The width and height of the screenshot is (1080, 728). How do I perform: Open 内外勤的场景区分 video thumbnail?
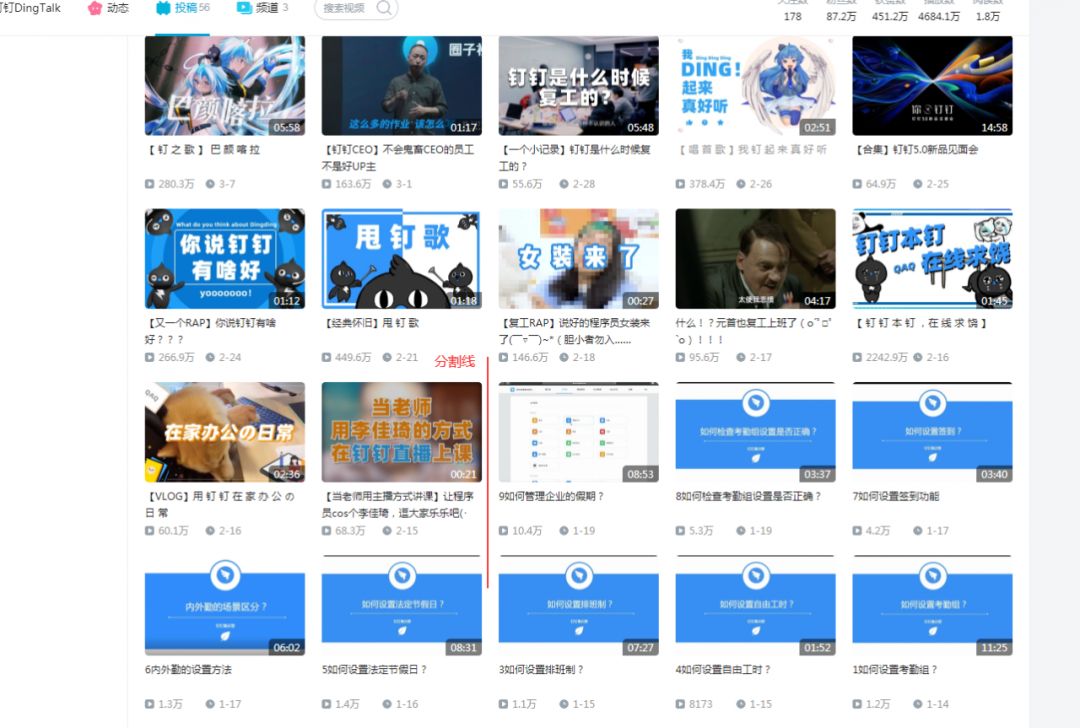(225, 605)
